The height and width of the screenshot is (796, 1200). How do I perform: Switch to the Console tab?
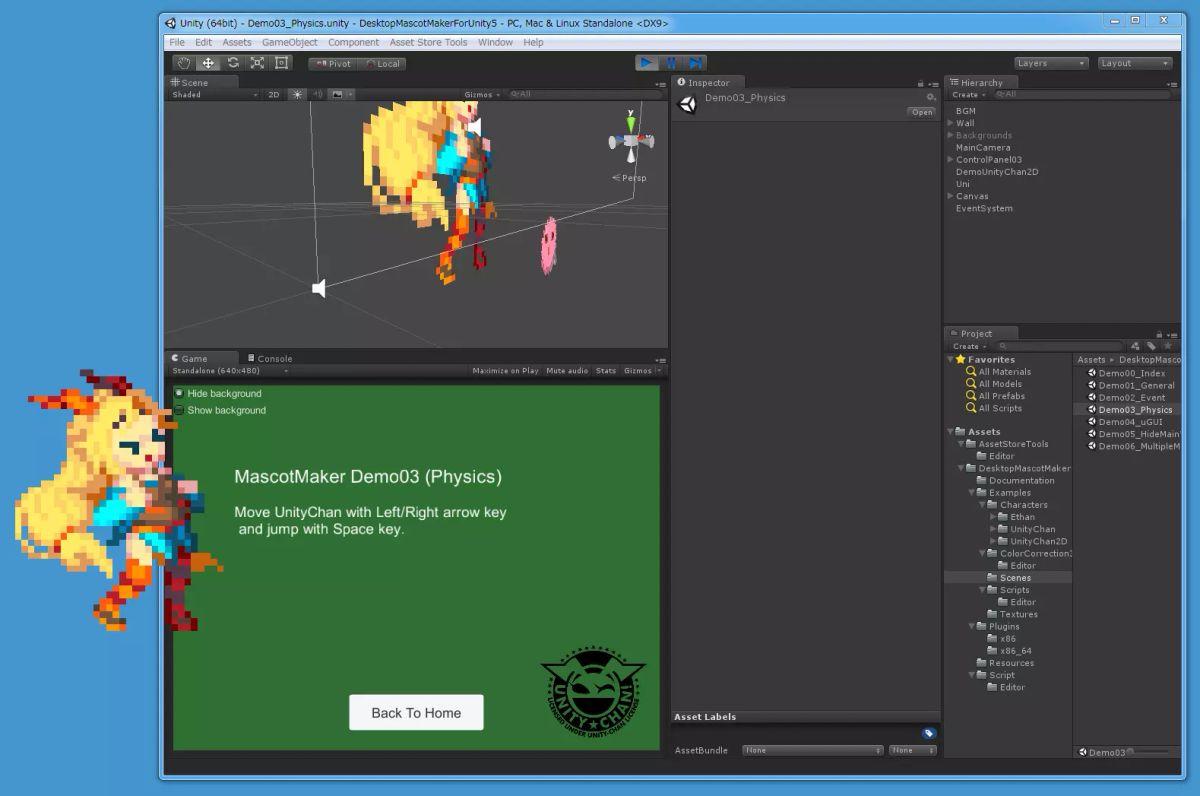tap(269, 358)
